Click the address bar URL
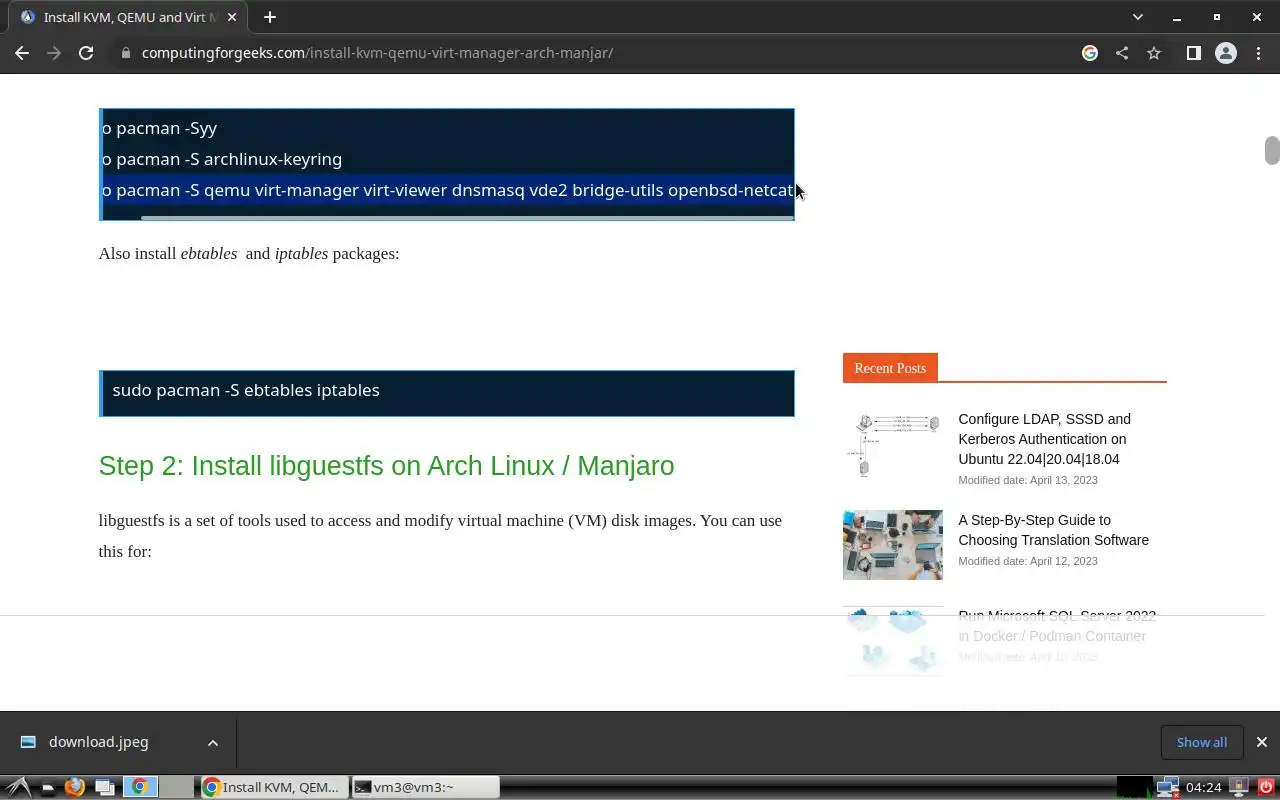1280x800 pixels. [x=377, y=53]
